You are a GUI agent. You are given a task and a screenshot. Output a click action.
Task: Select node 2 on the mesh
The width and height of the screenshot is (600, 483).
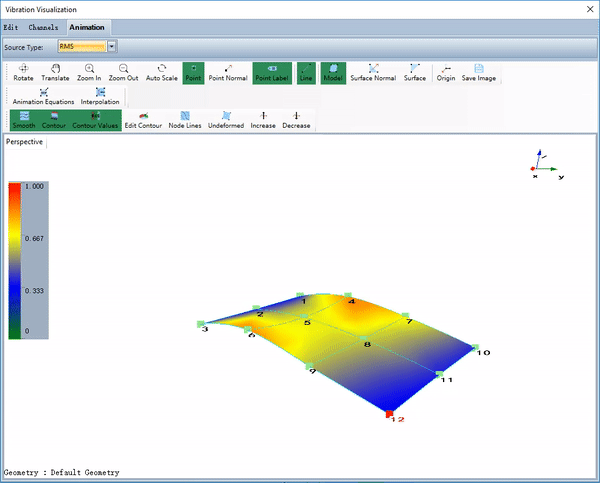pyautogui.click(x=256, y=308)
